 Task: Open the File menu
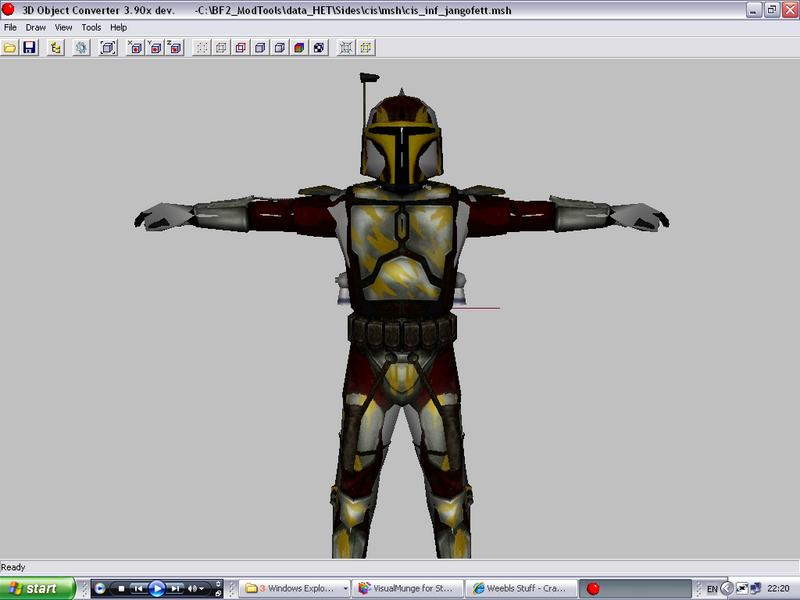10,28
